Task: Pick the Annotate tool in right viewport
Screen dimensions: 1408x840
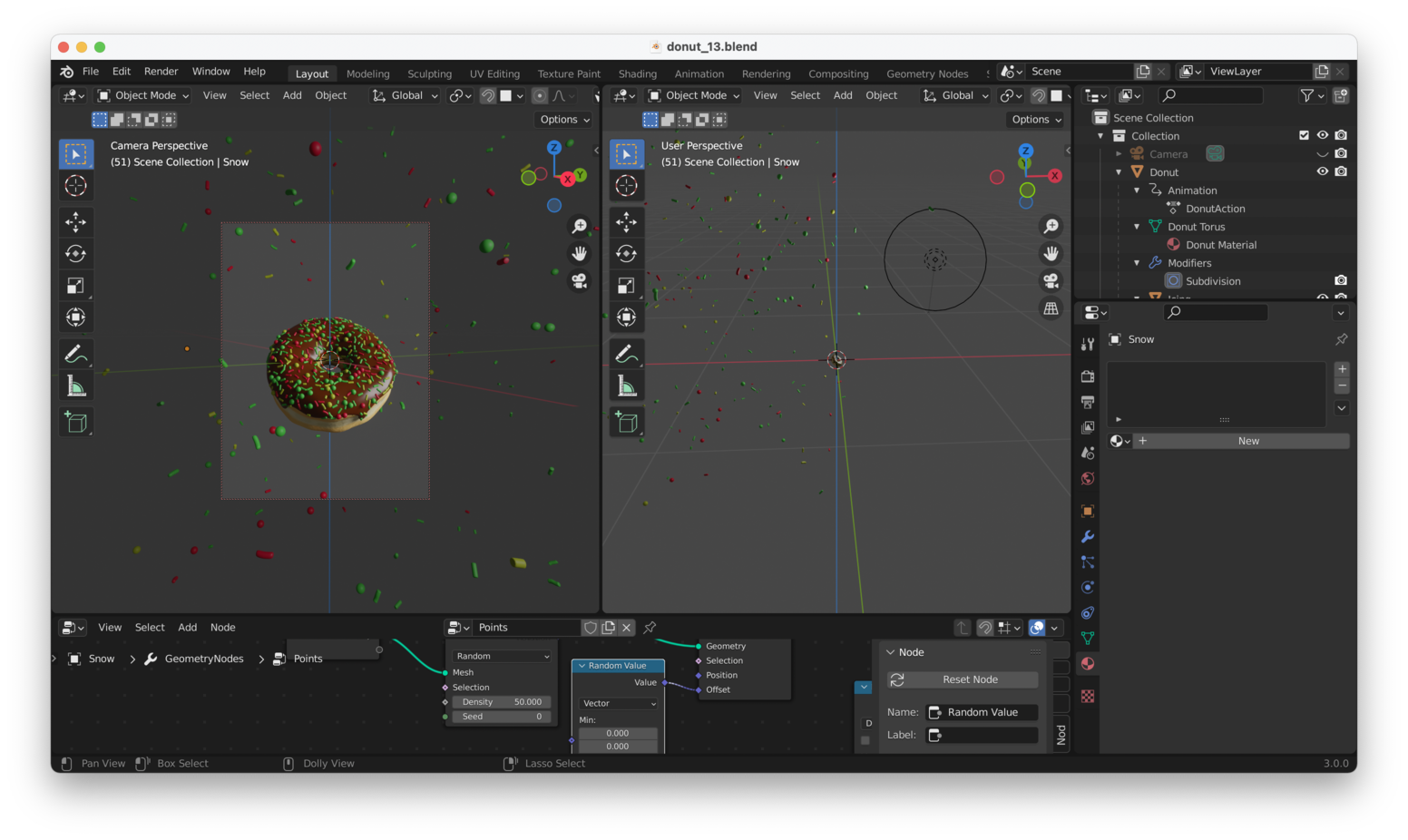Action: 626,354
